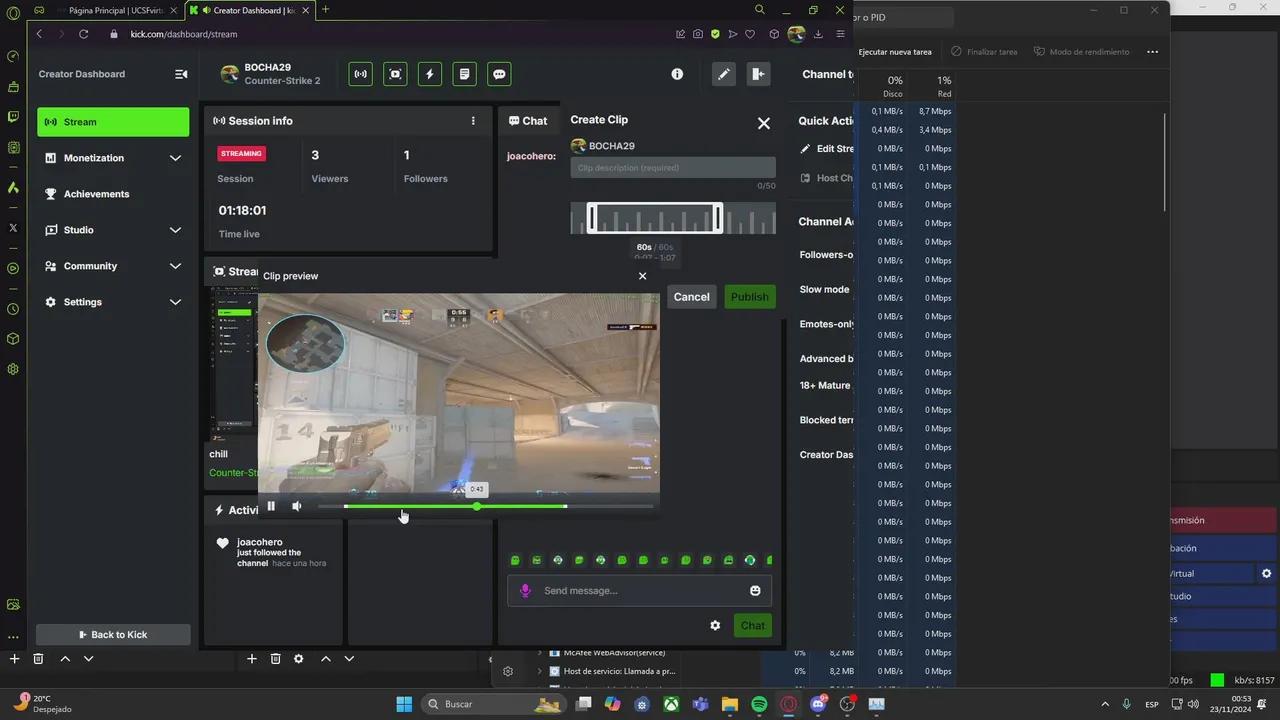Close the Create Clip dialog
The image size is (1280, 720).
click(x=764, y=123)
